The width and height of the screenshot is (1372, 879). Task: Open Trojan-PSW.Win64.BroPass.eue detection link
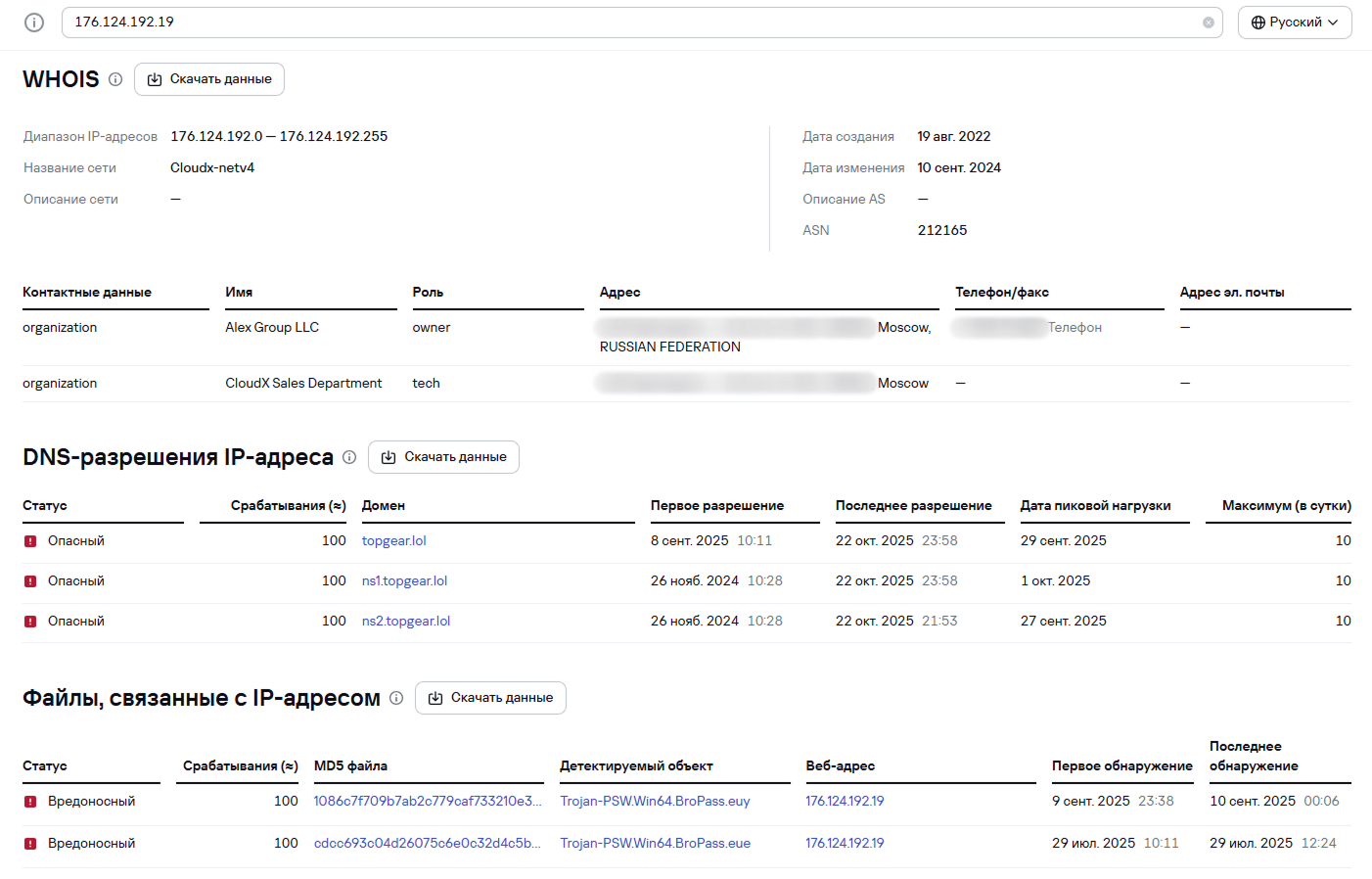655,844
